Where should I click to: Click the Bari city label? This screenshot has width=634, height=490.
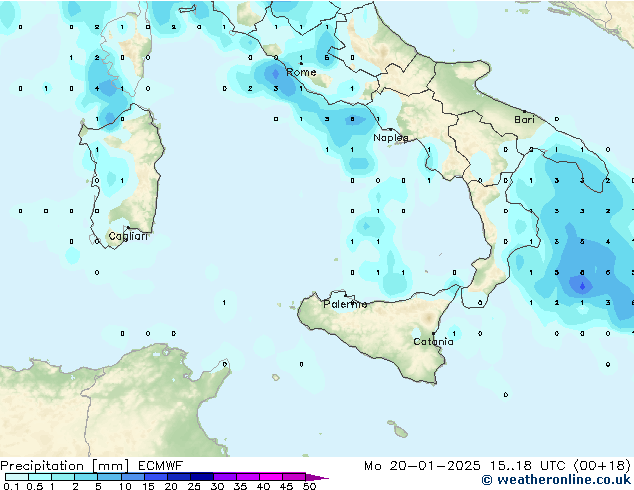tap(524, 120)
